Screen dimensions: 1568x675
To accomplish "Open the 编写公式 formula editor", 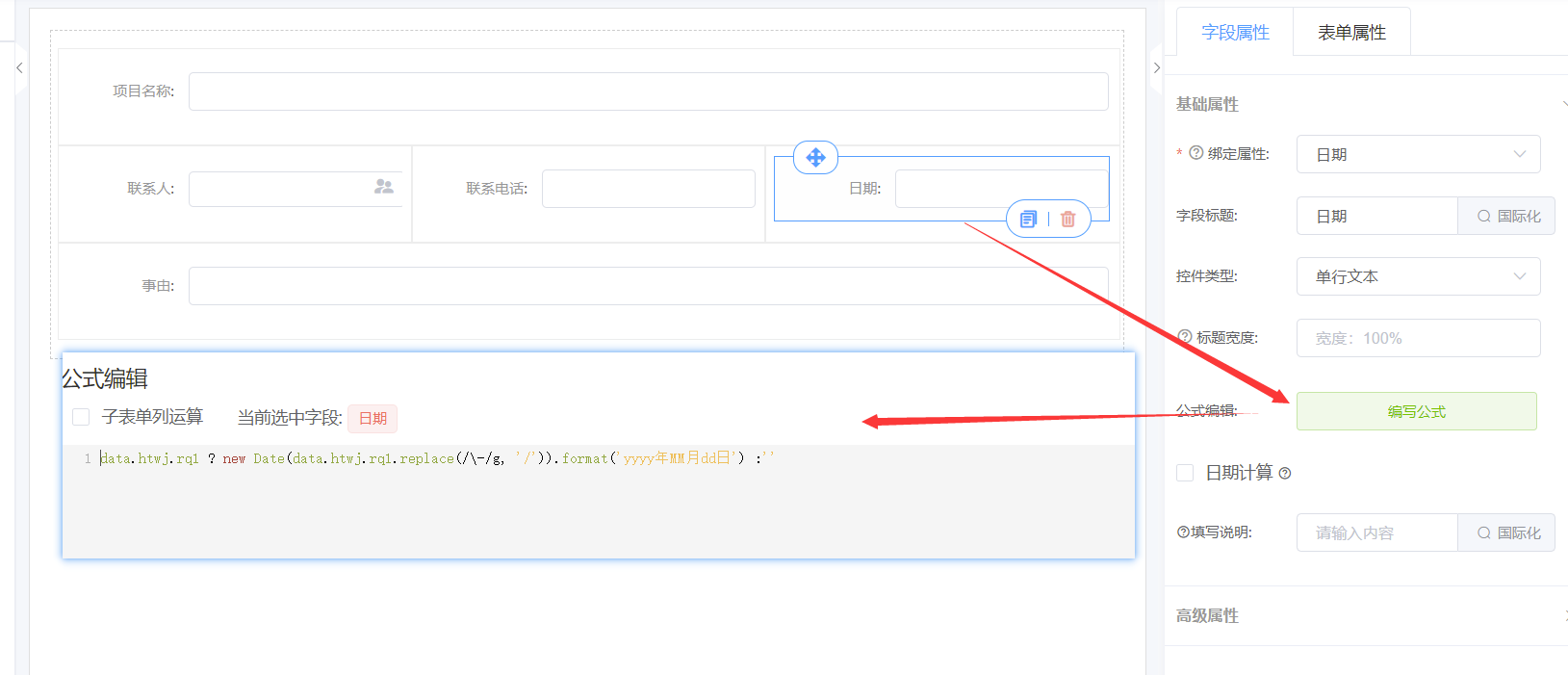I will coord(1417,411).
